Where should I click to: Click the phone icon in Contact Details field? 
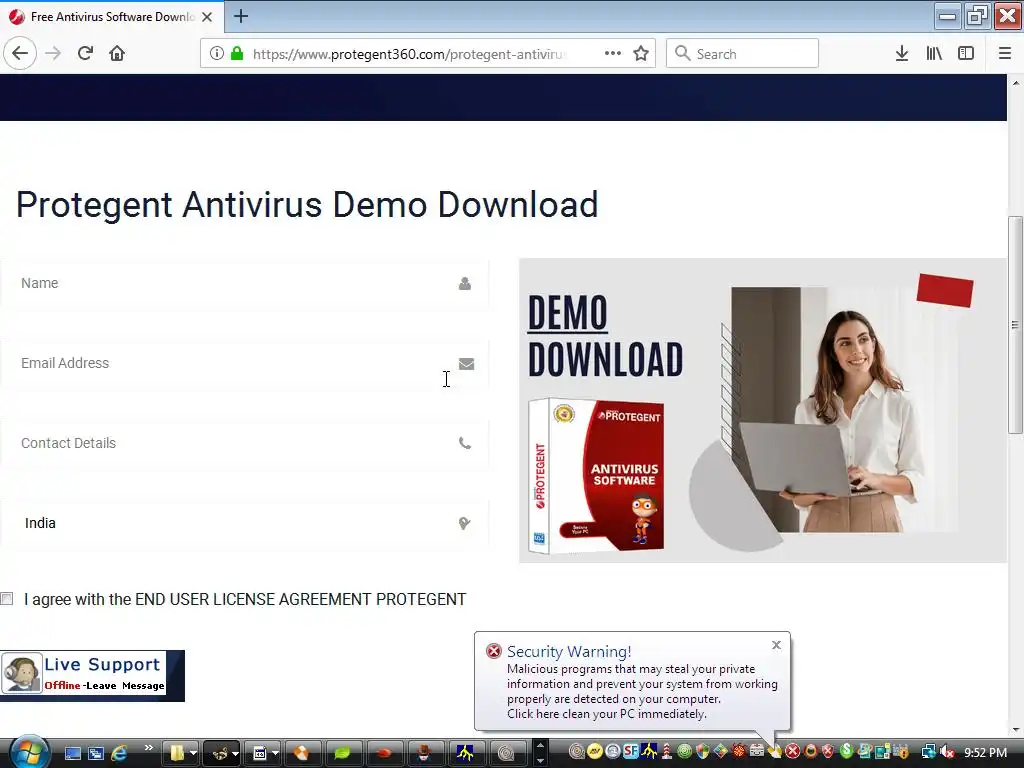point(464,443)
